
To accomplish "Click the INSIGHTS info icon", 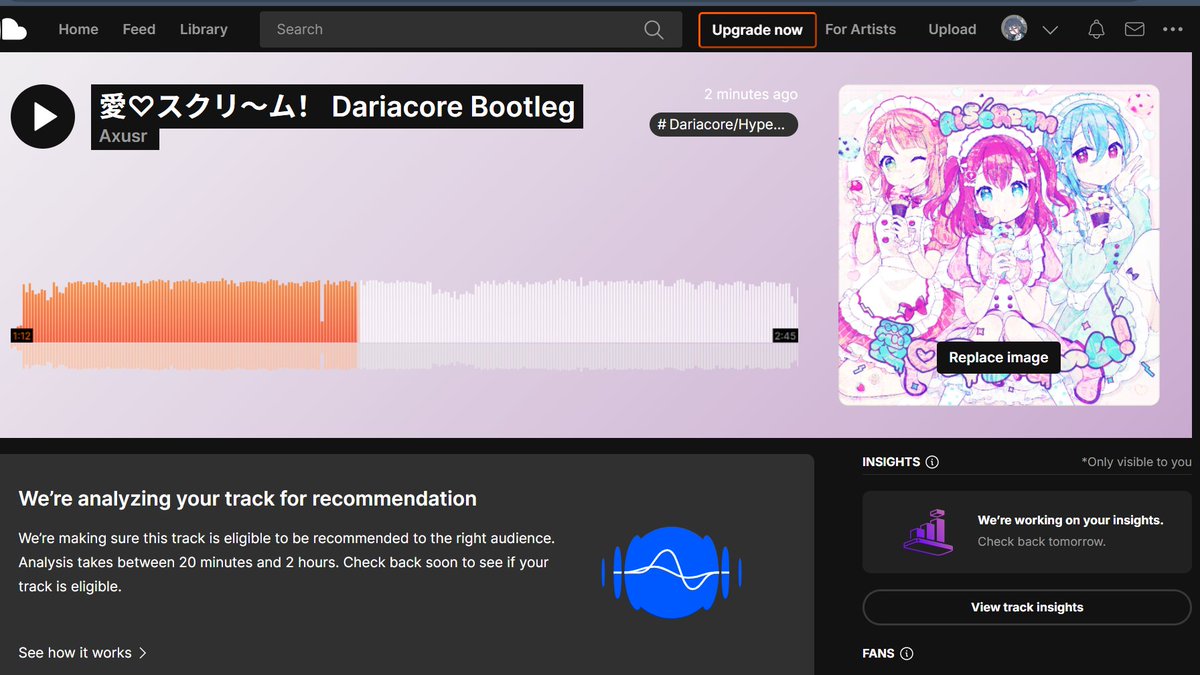I will click(932, 462).
